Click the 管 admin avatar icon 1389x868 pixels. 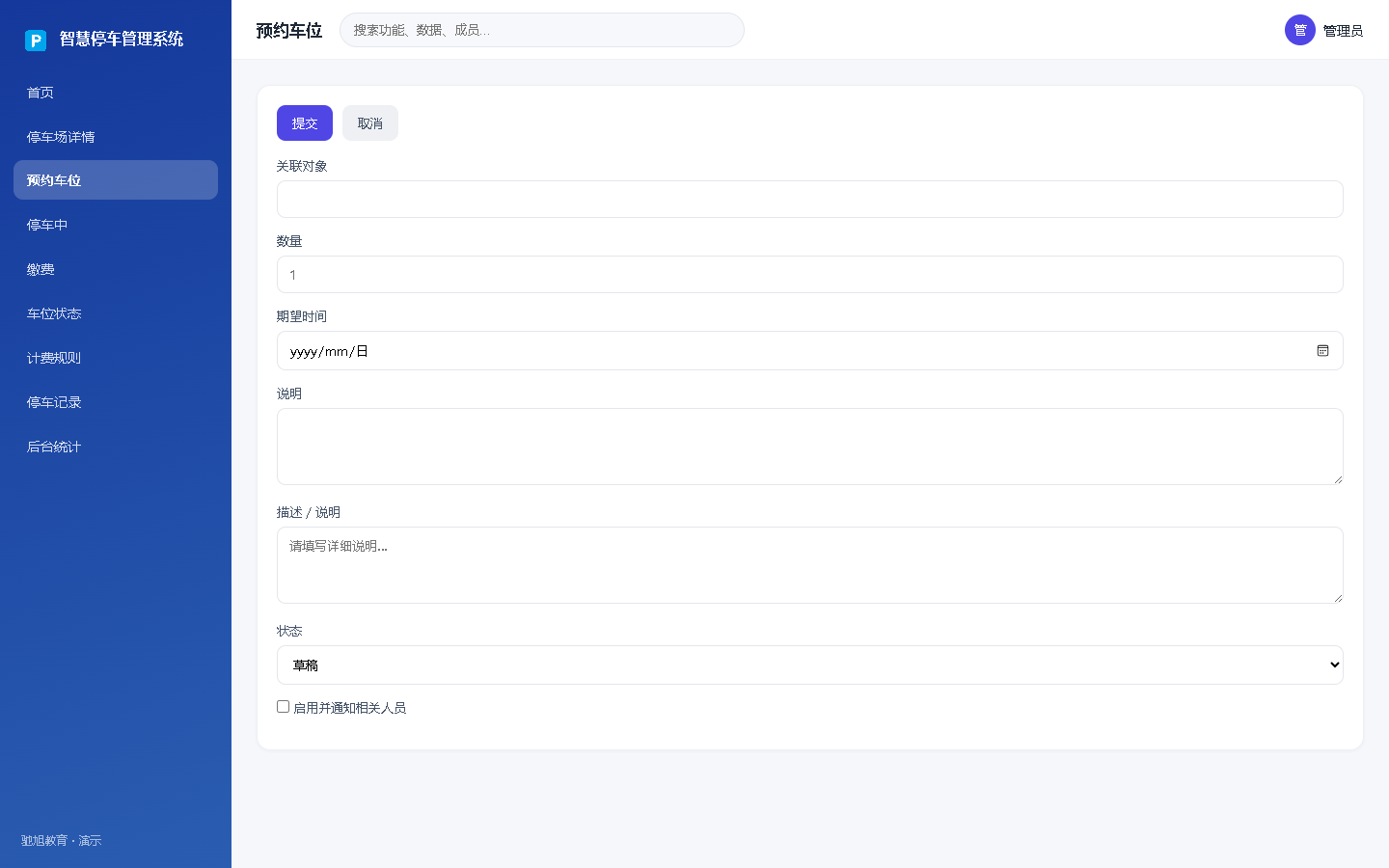pos(1300,30)
